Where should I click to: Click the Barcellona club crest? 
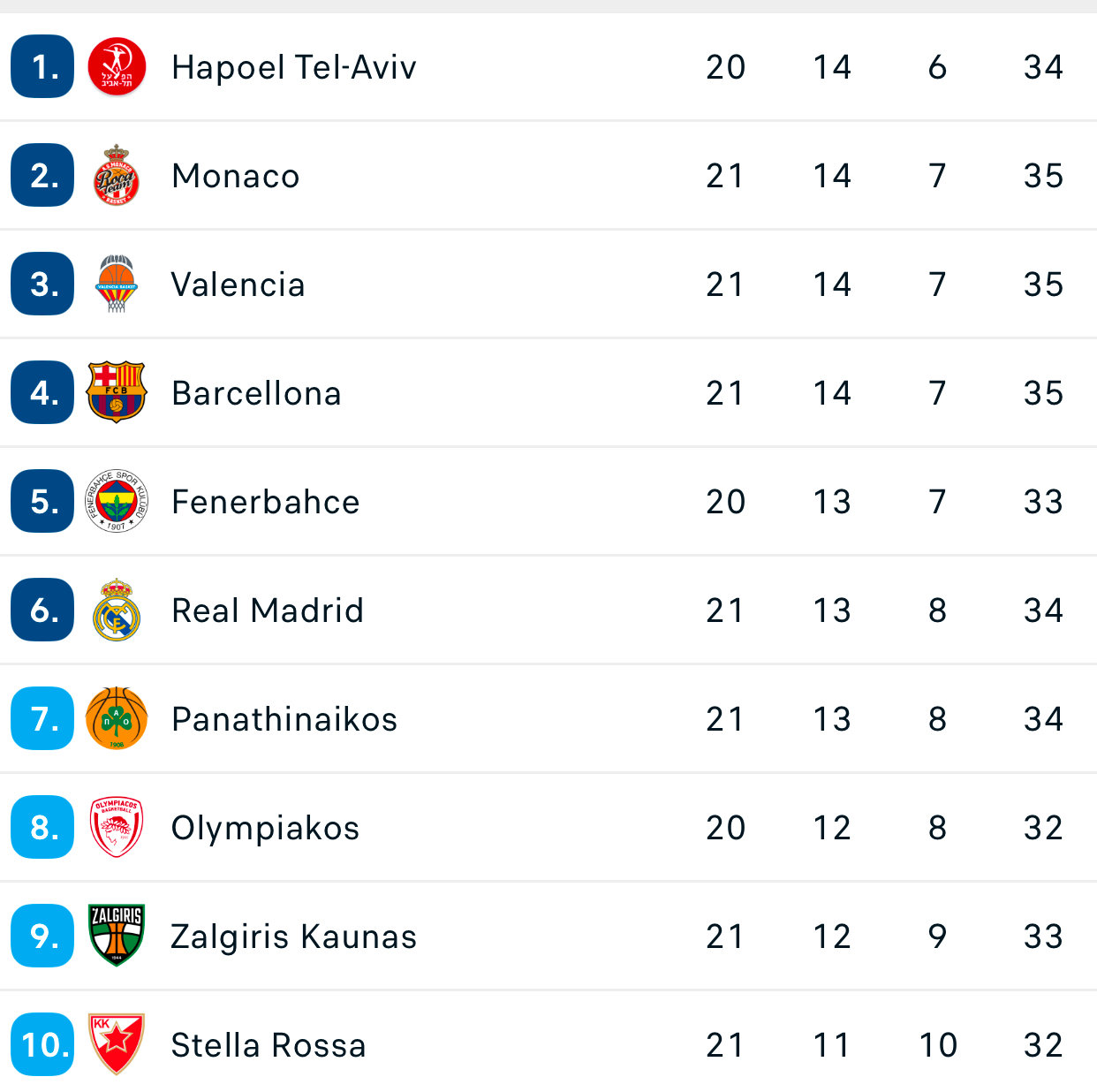[117, 392]
